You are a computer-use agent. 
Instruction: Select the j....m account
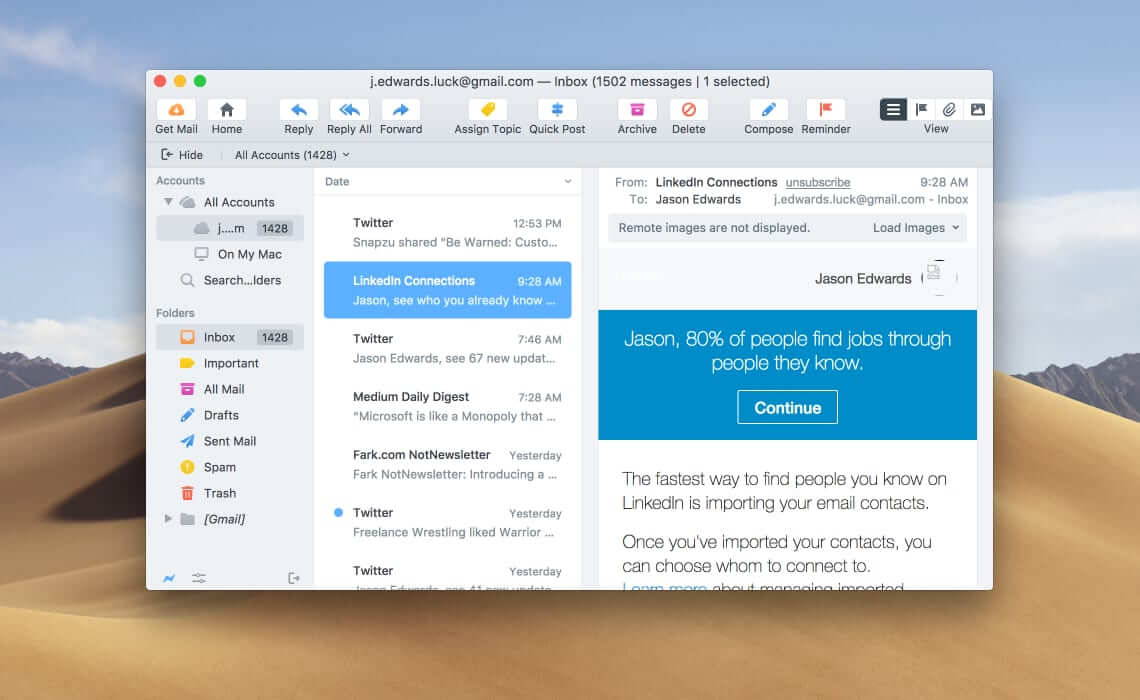[x=230, y=228]
